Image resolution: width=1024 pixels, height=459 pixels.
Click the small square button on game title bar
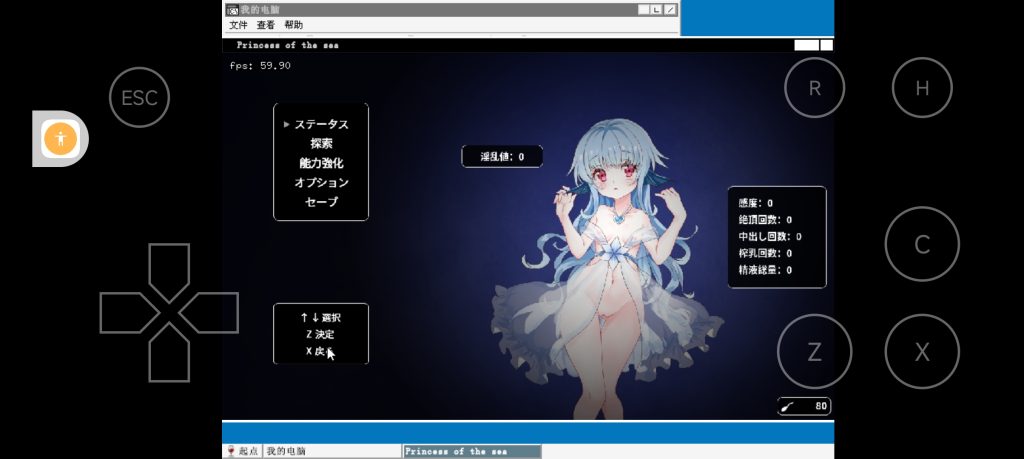pyautogui.click(x=827, y=45)
